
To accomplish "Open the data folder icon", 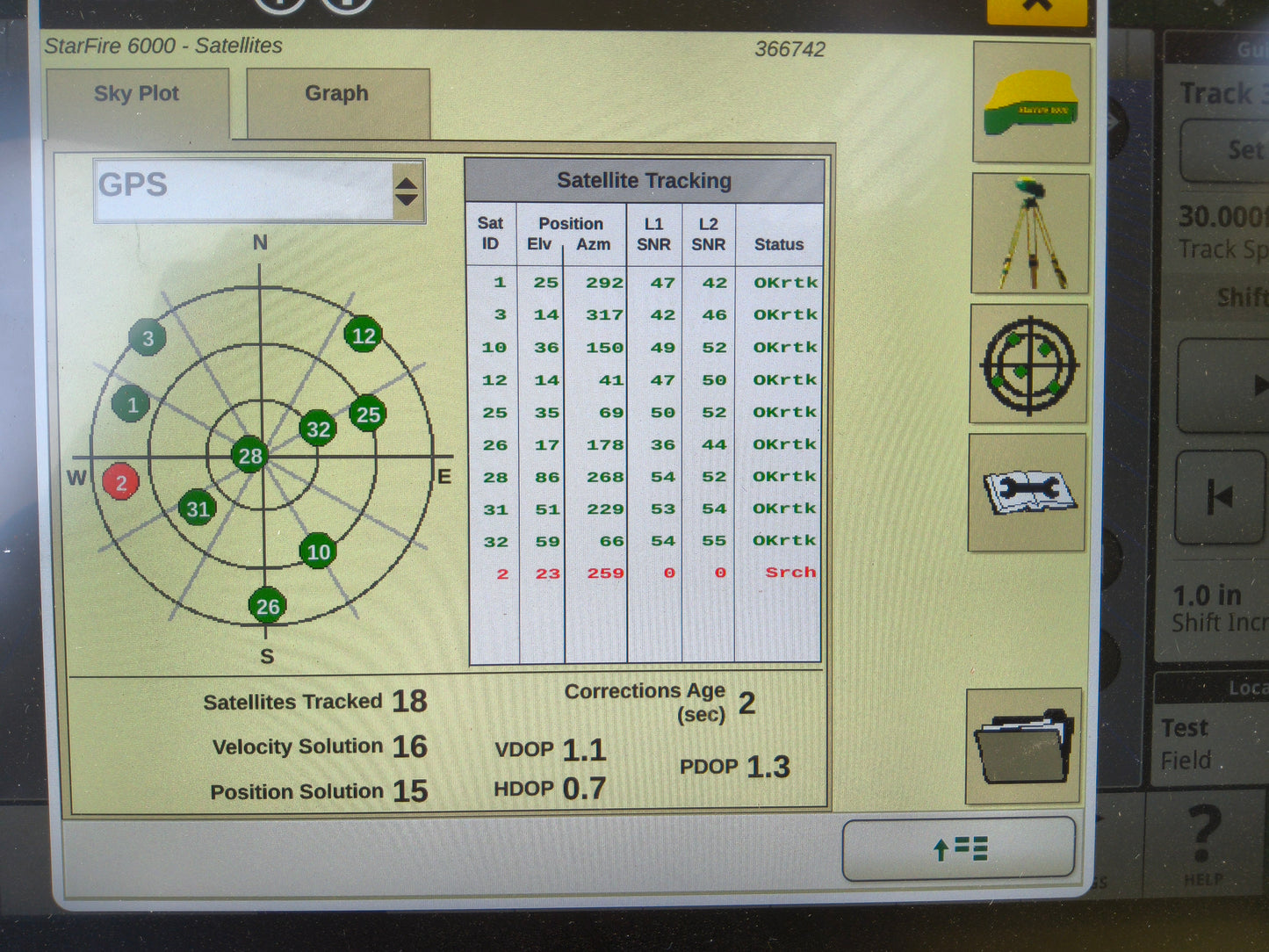I will click(x=1024, y=745).
